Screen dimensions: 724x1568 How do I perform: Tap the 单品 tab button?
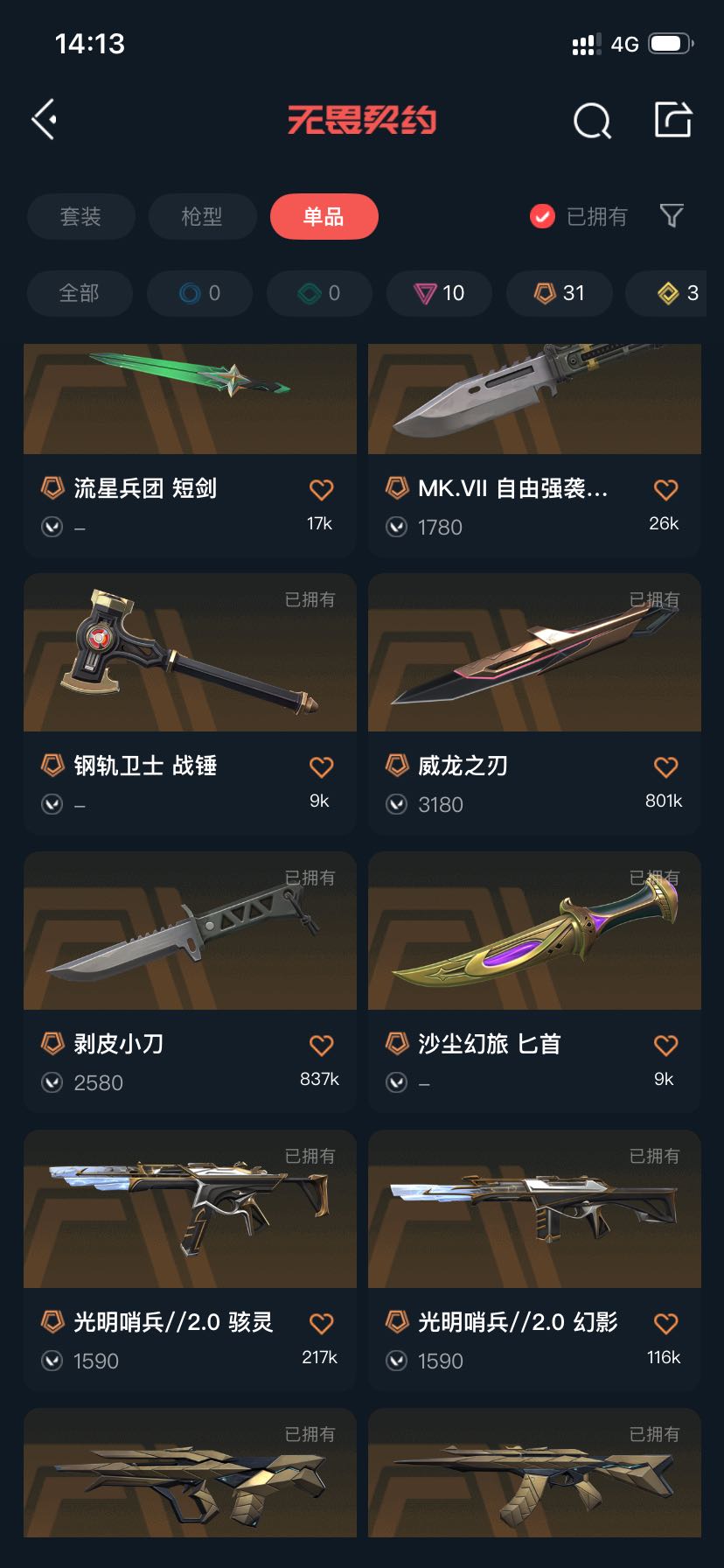coord(324,216)
